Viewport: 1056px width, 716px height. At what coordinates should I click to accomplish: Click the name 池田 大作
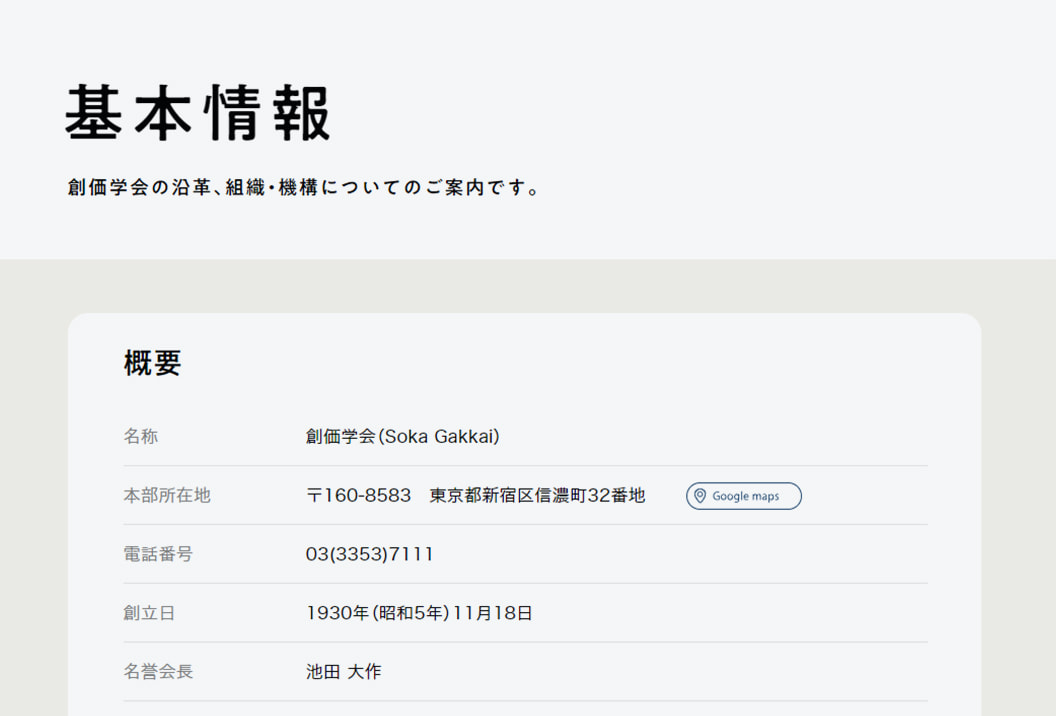pyautogui.click(x=343, y=672)
